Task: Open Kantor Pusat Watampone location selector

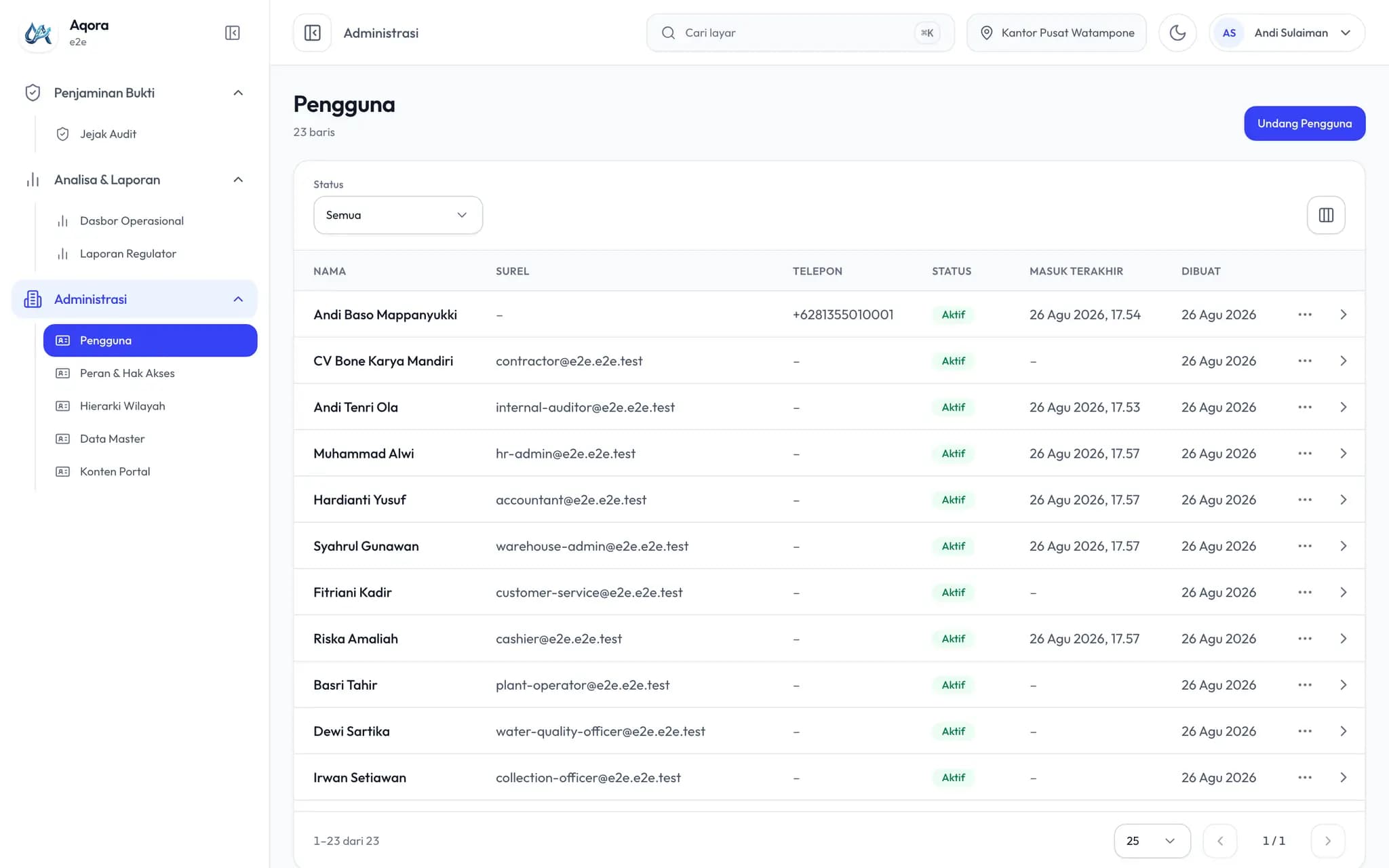Action: (1056, 33)
